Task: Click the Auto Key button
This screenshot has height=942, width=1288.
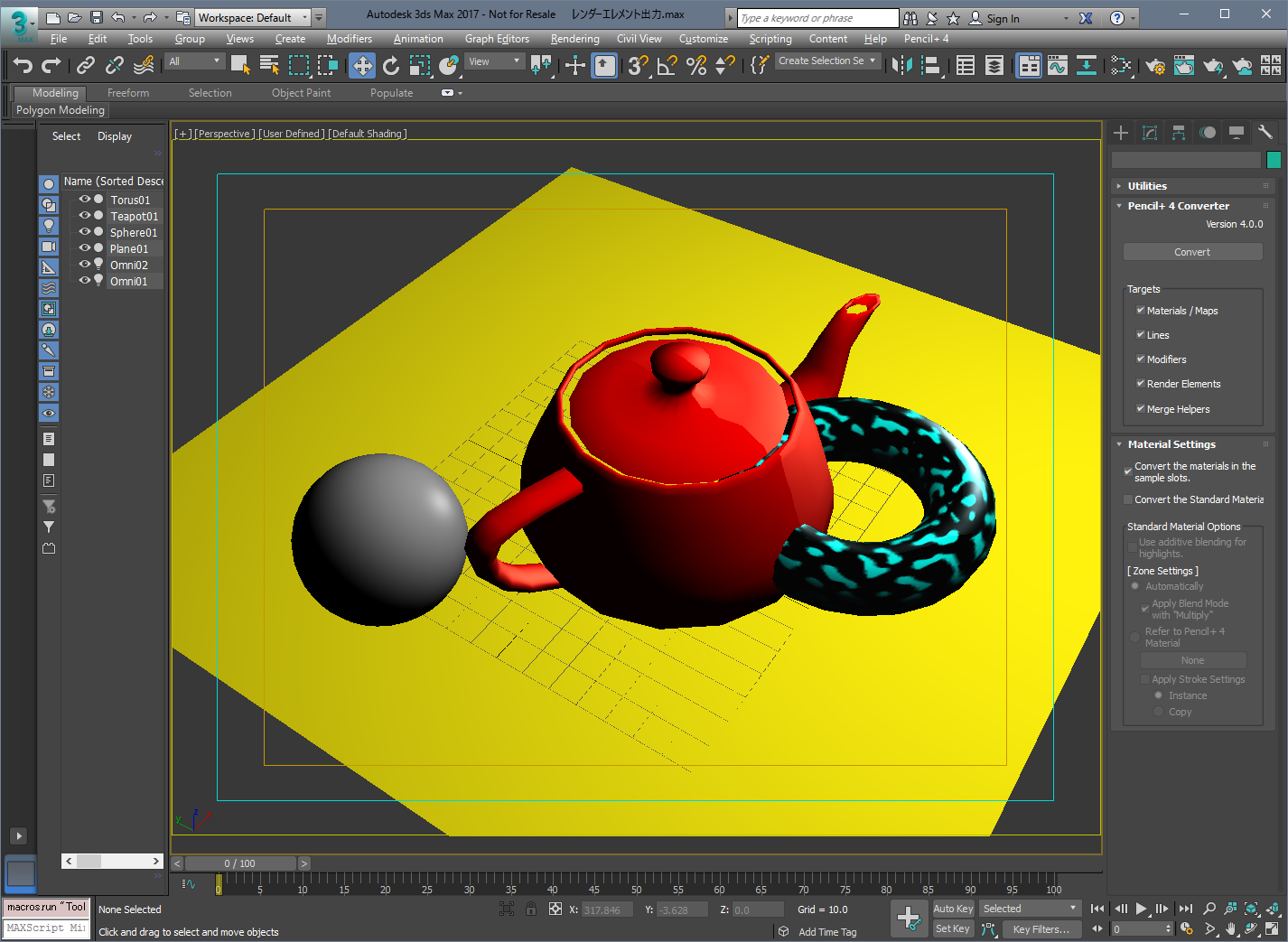Action: [x=953, y=909]
